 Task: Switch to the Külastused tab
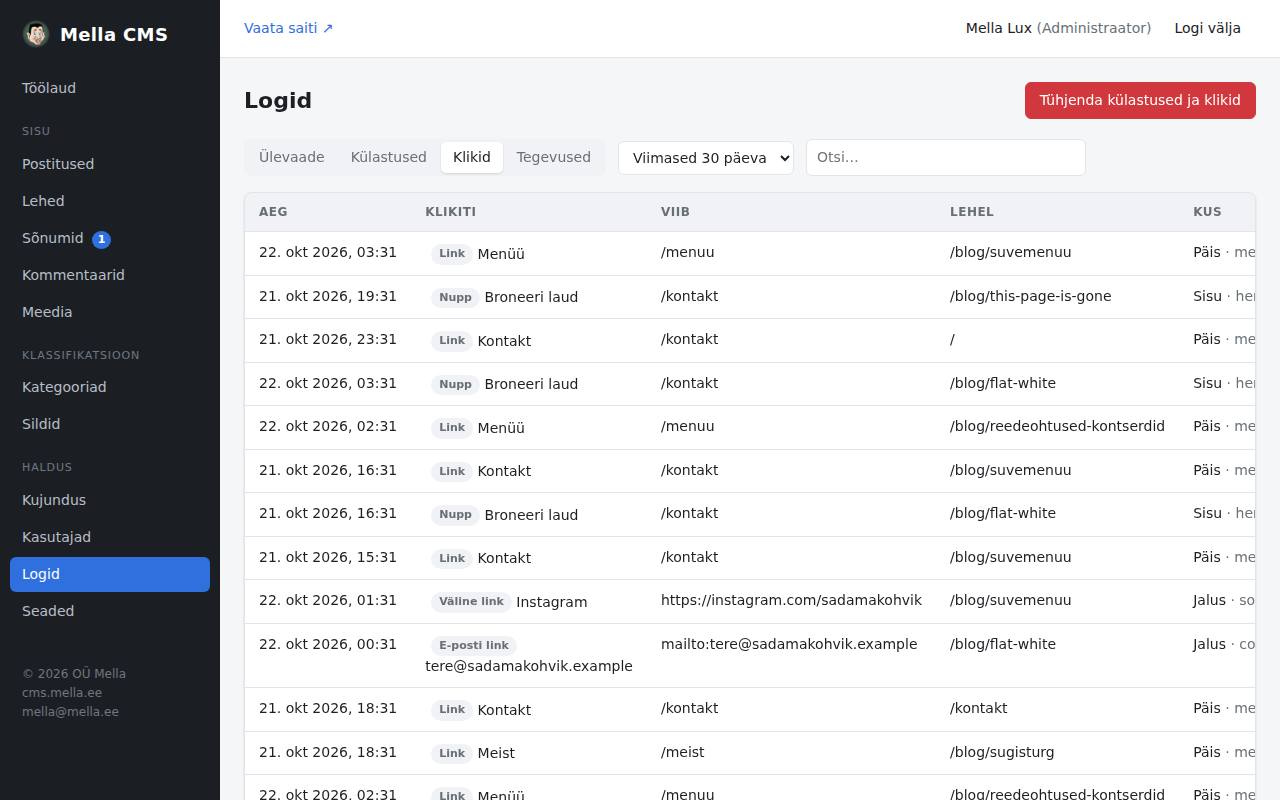(x=389, y=157)
